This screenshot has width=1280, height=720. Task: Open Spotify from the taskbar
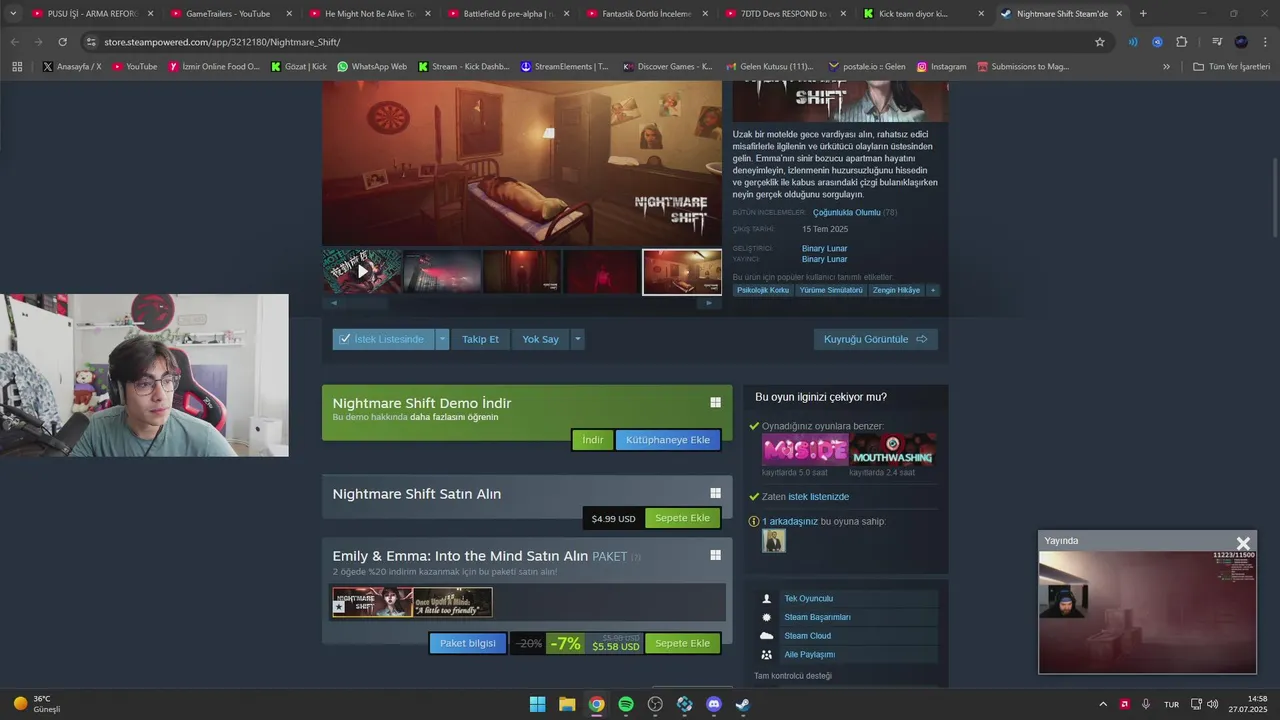pyautogui.click(x=626, y=704)
